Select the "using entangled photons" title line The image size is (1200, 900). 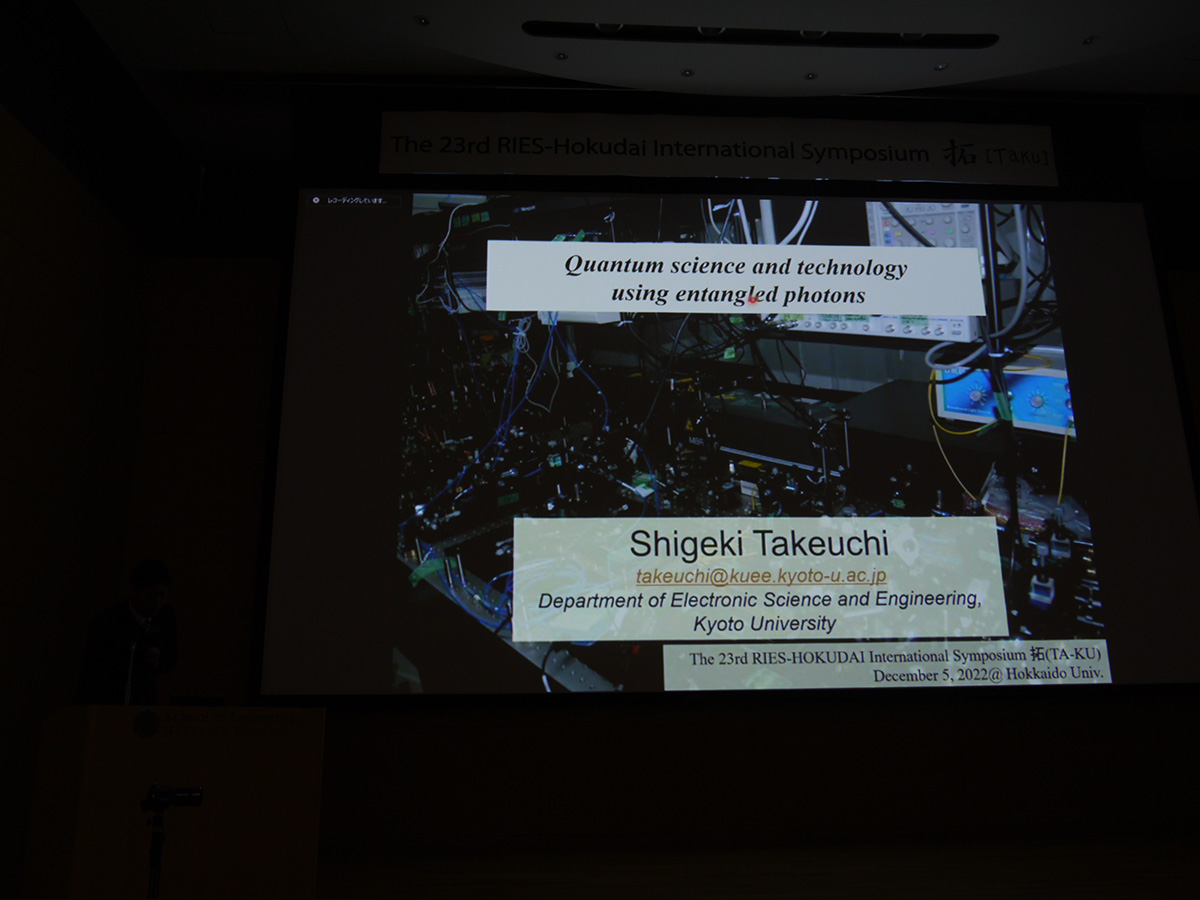tap(738, 295)
